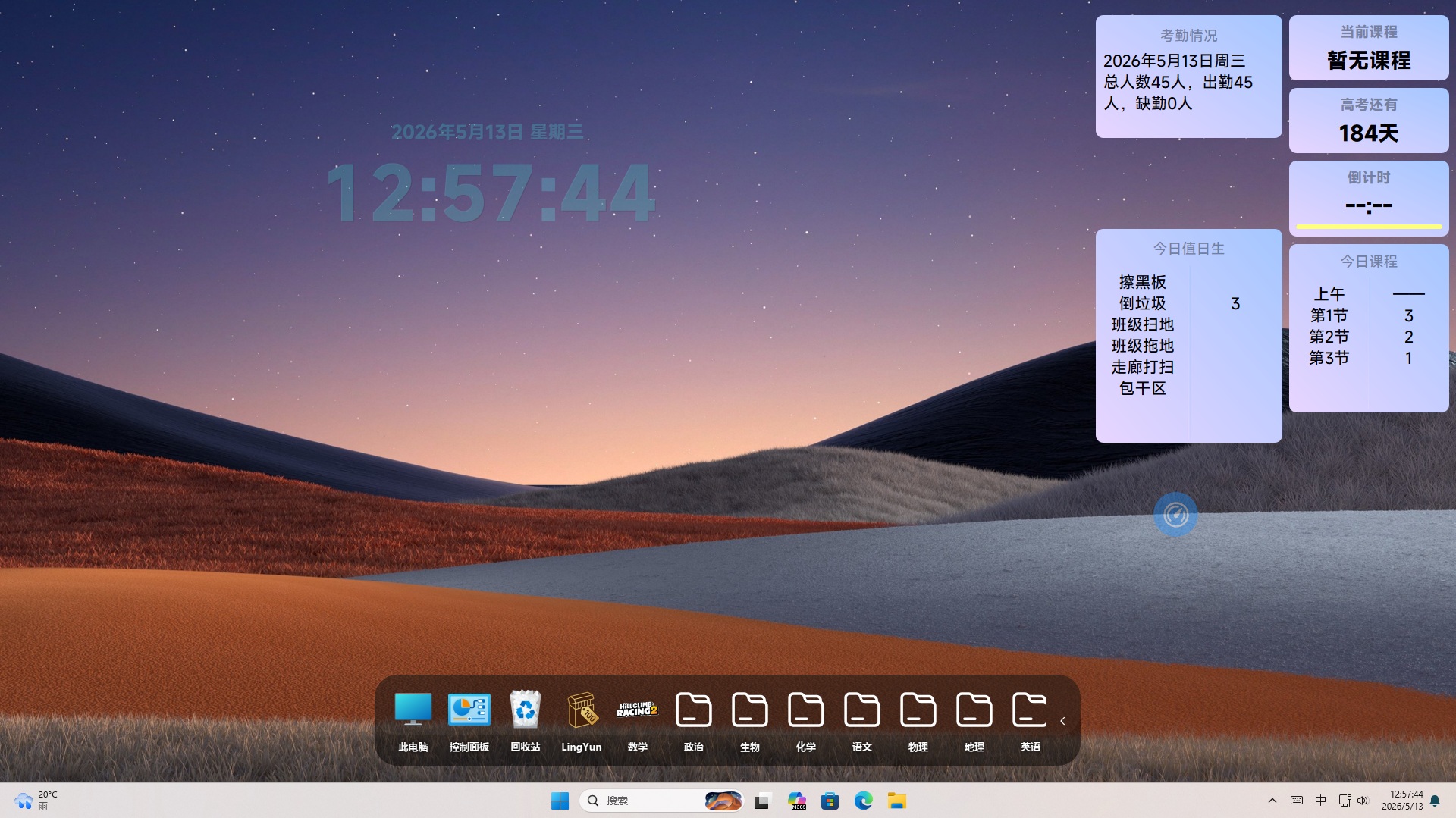Click the 高考还有 184天 countdown card

(1368, 121)
